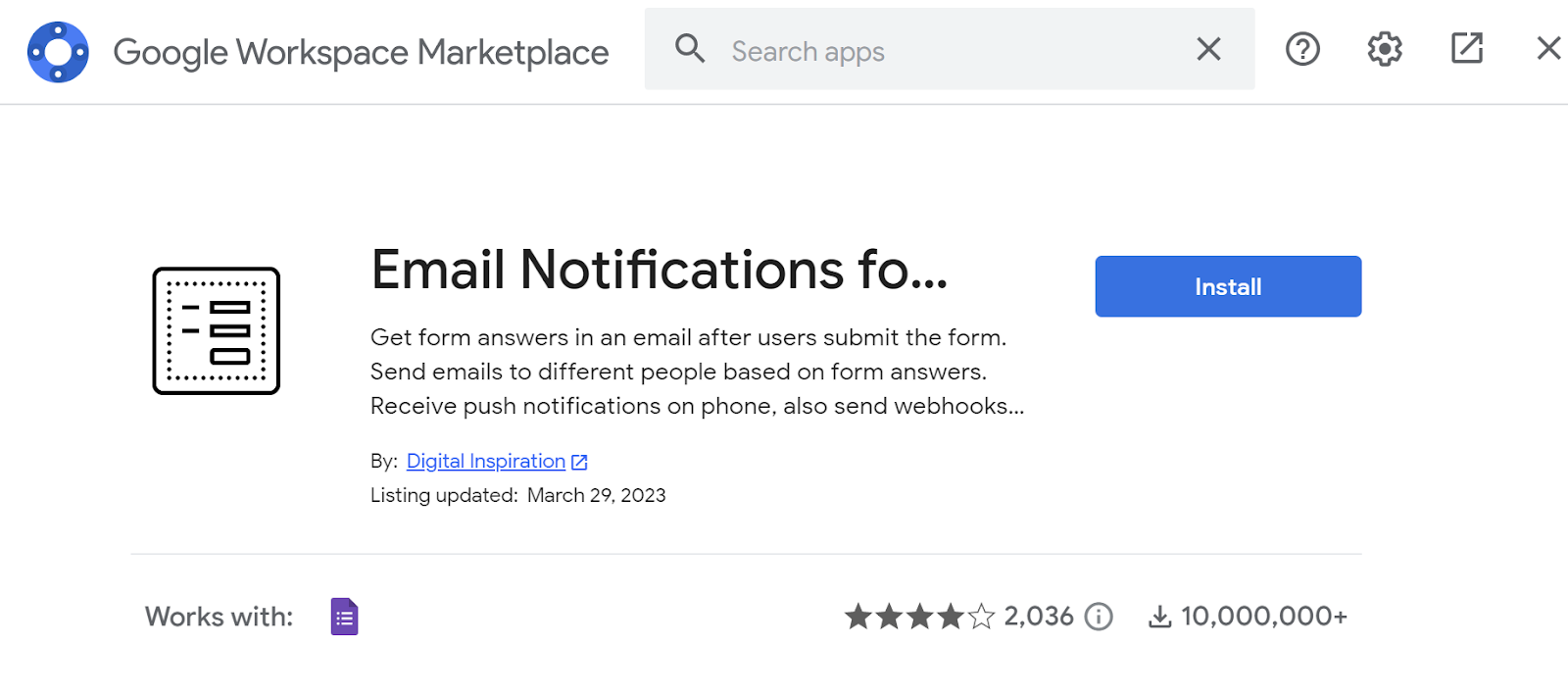Click the search magnifier icon
This screenshot has height=696, width=1568.
(x=690, y=49)
